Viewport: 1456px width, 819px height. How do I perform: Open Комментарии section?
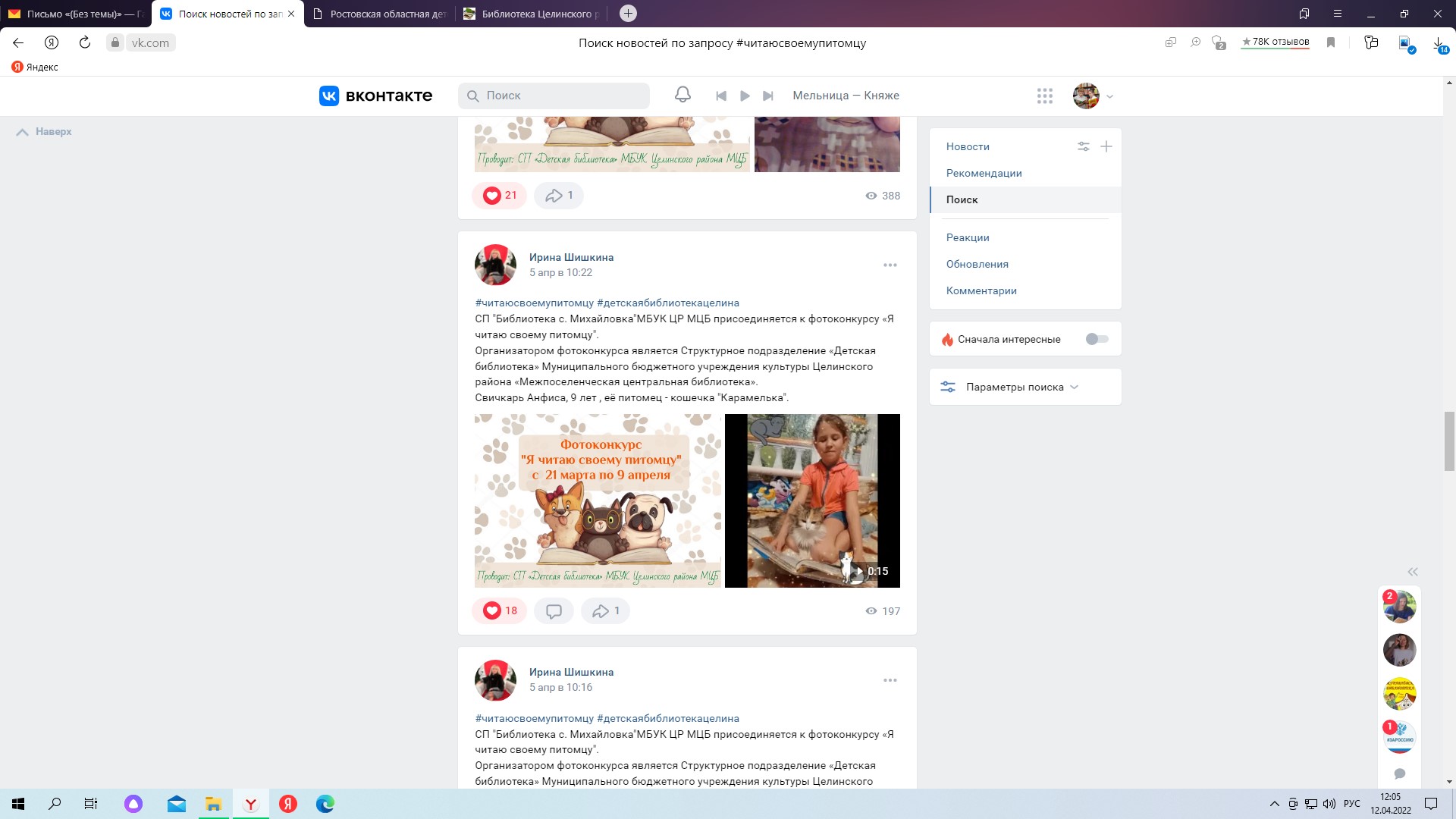(981, 290)
